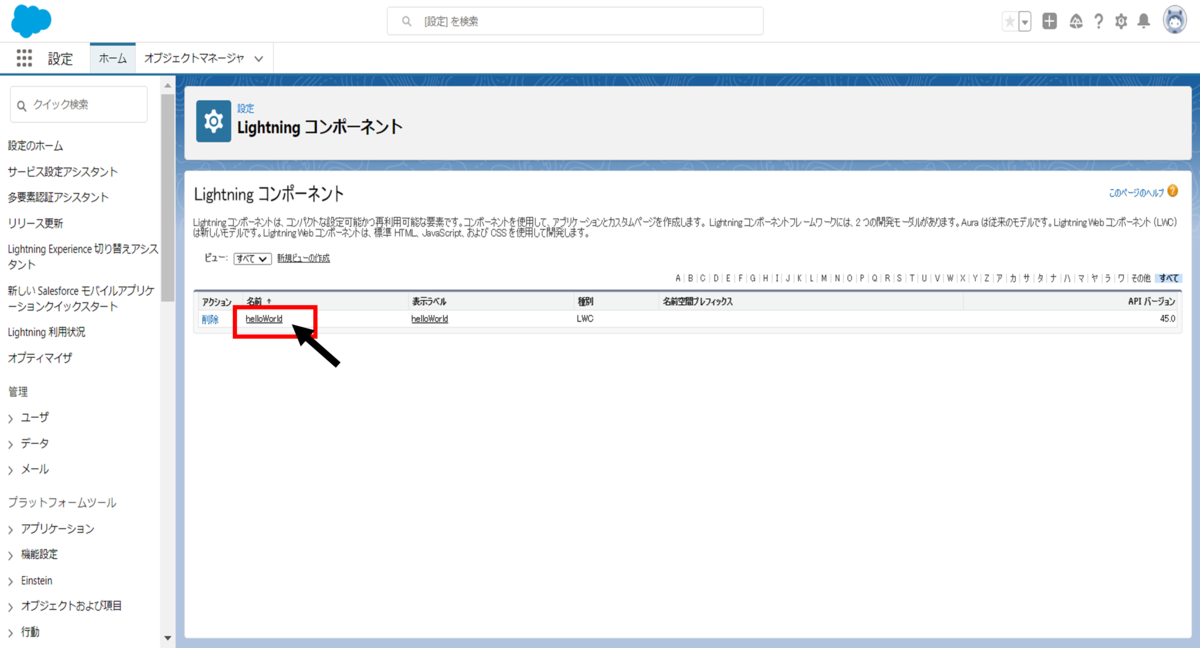
Task: Click the global actions plus icon
Action: pyautogui.click(x=1049, y=21)
